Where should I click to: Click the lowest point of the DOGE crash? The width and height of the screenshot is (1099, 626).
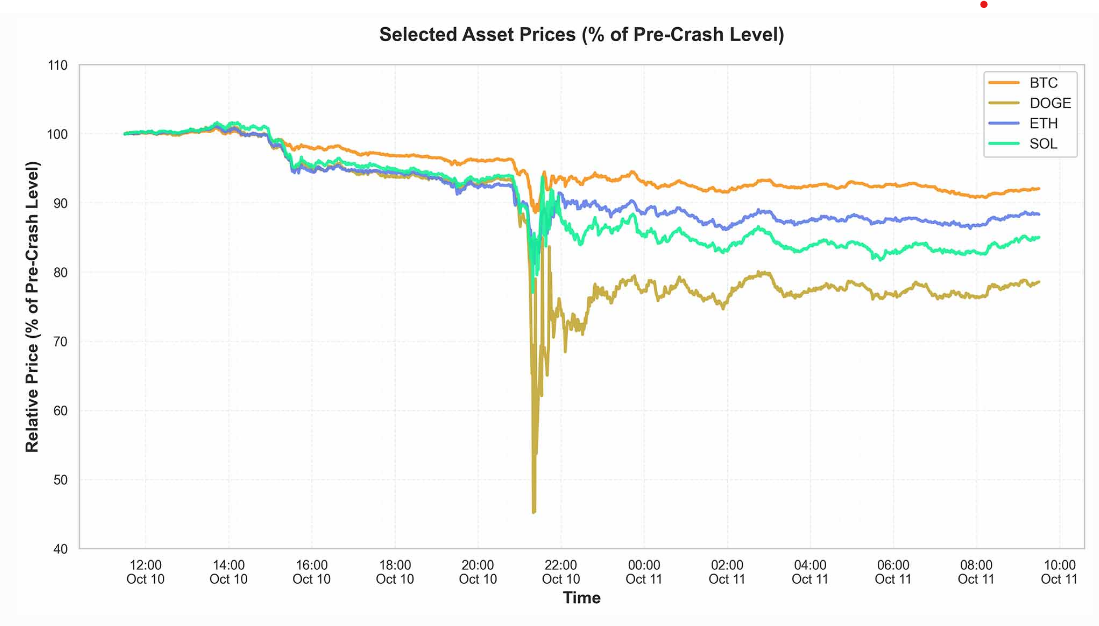tap(534, 512)
